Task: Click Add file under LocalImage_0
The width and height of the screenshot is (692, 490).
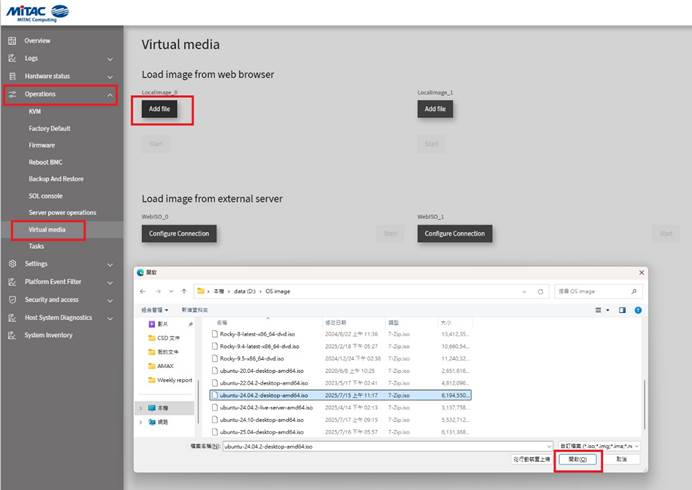Action: pos(159,109)
